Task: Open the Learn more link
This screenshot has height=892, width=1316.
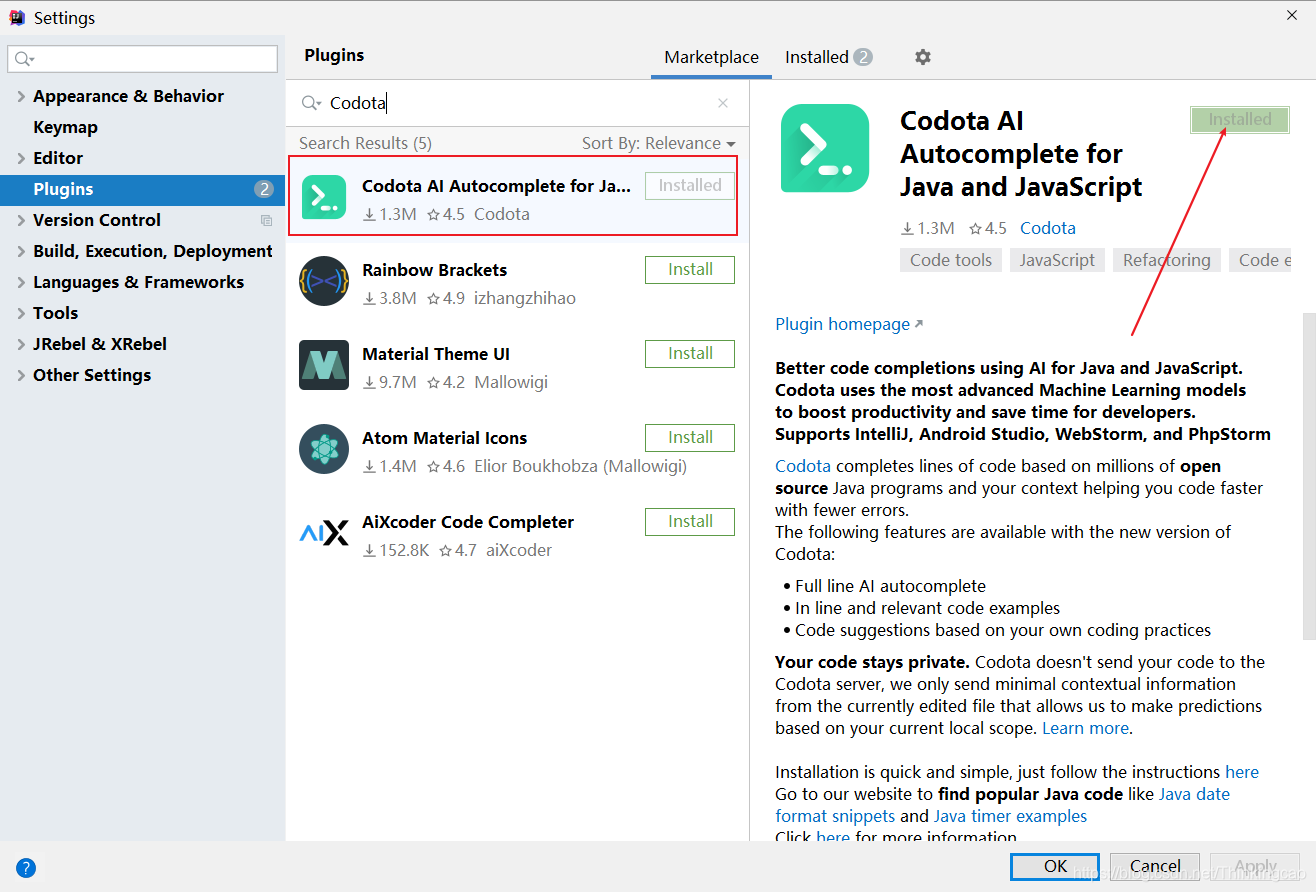Action: [x=1085, y=728]
